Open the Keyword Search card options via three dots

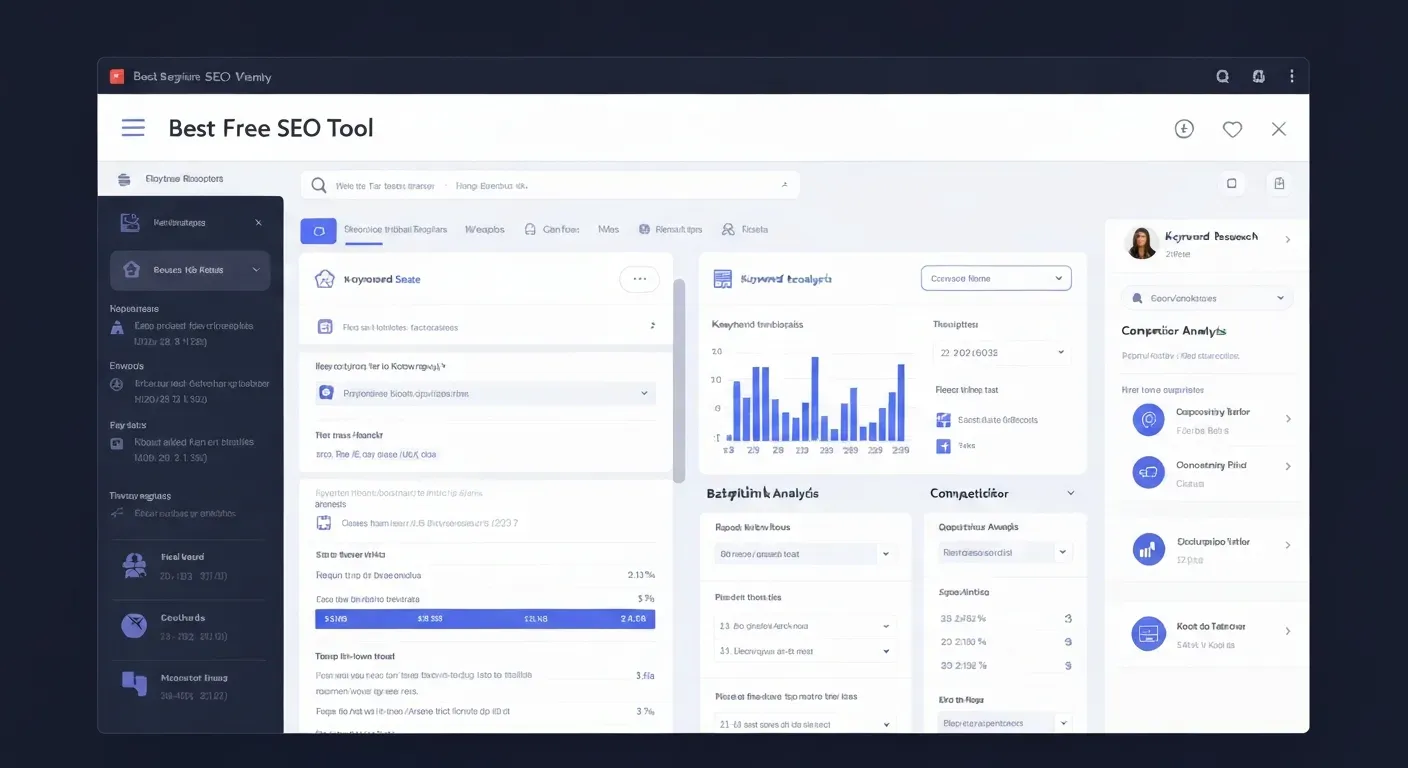(639, 279)
